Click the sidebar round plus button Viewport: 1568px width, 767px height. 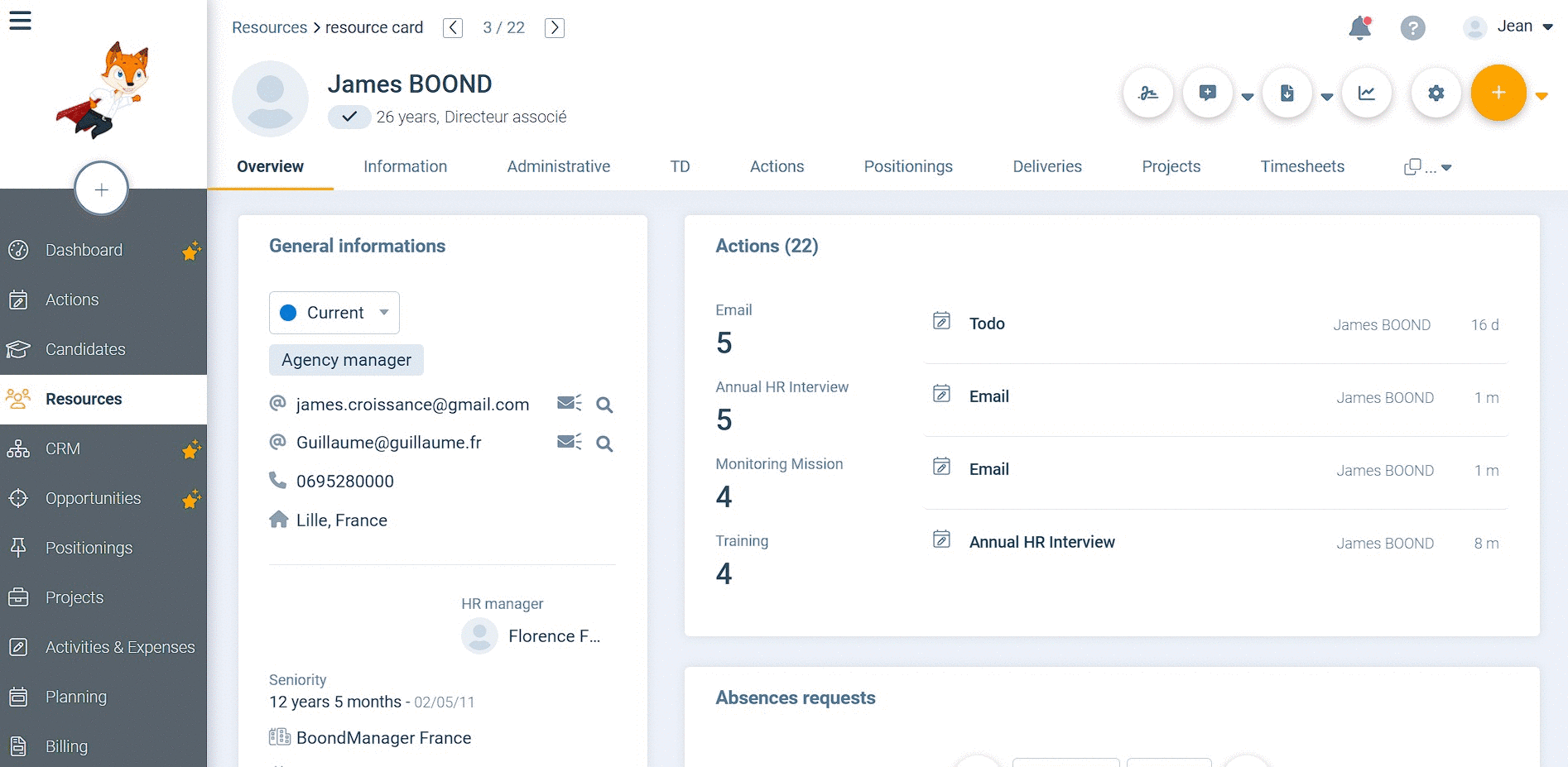click(101, 189)
